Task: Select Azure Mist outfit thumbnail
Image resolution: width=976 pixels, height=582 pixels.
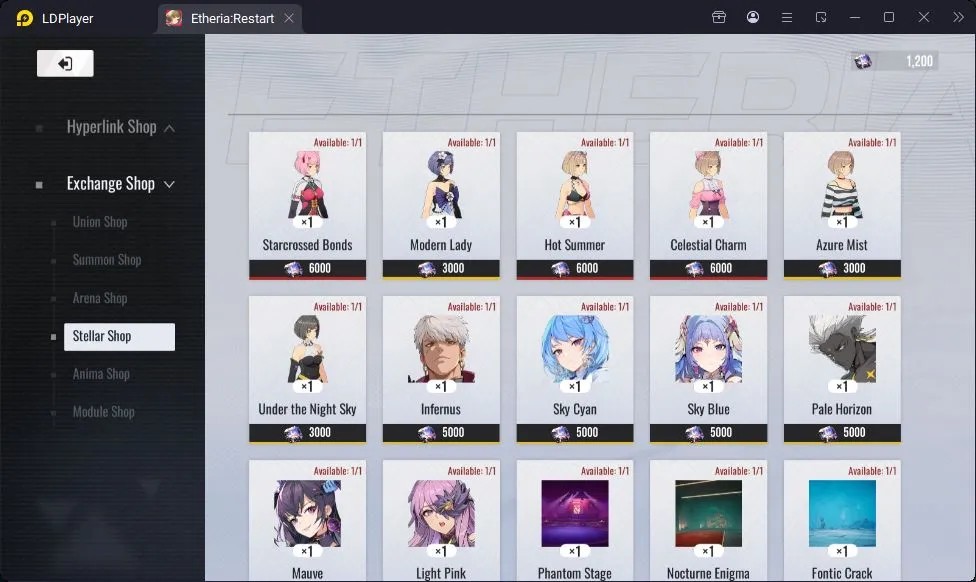Action: pos(842,185)
